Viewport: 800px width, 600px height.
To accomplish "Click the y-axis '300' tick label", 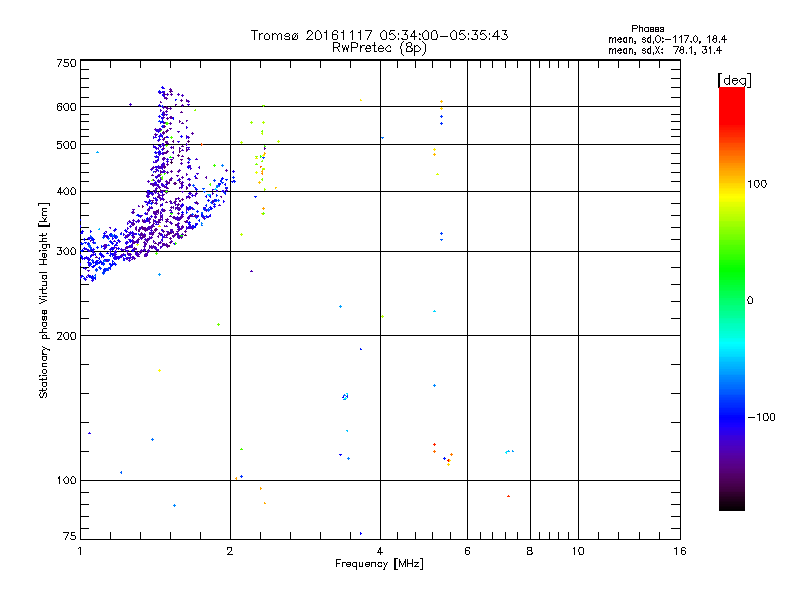I will 67,251.
